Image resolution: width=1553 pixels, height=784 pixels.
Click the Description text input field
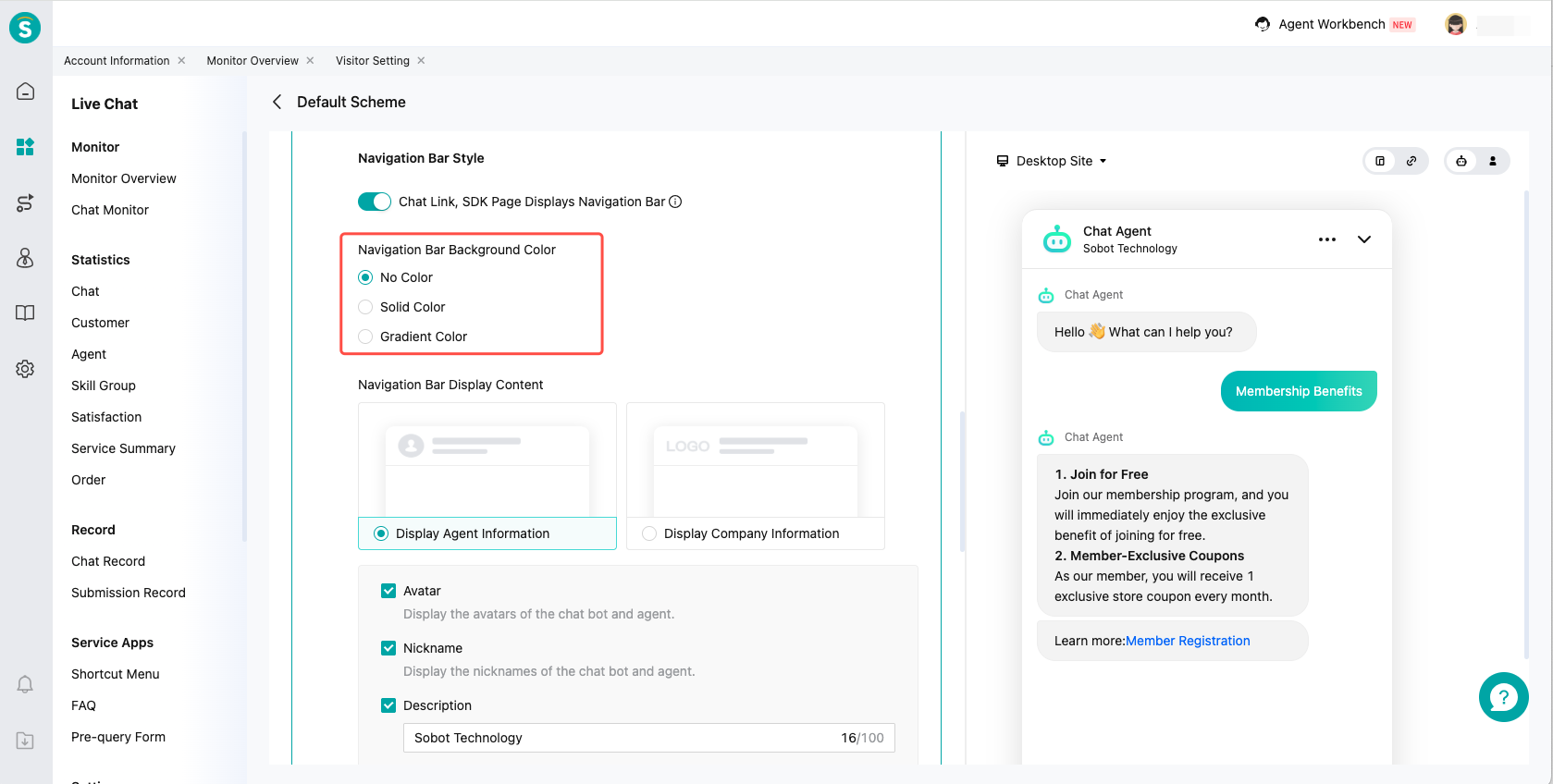(620, 738)
